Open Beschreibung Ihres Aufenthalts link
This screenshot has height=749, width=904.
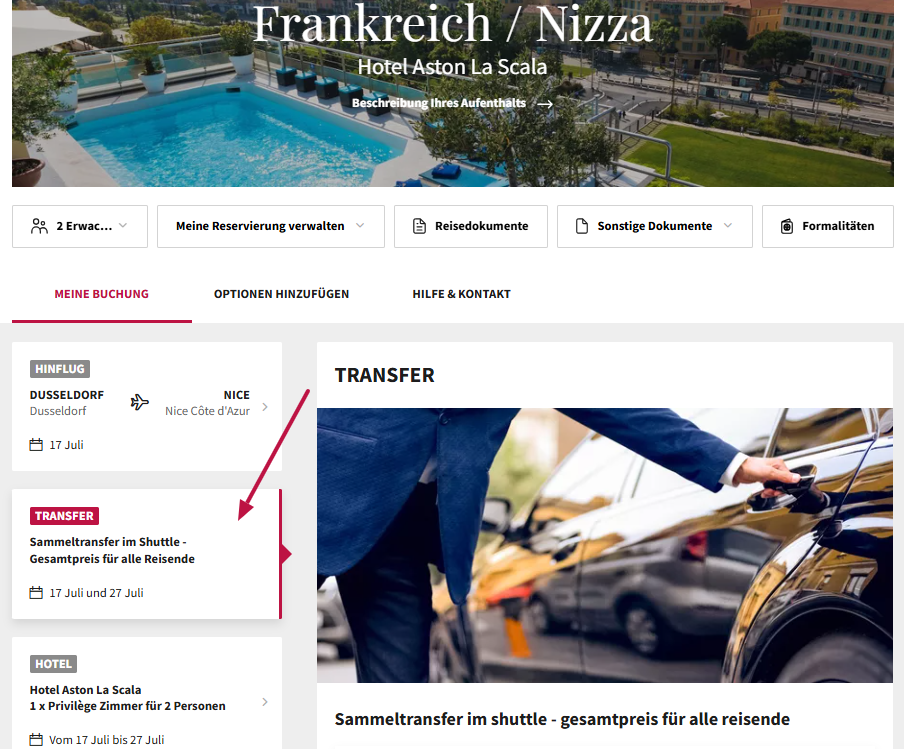(x=439, y=103)
